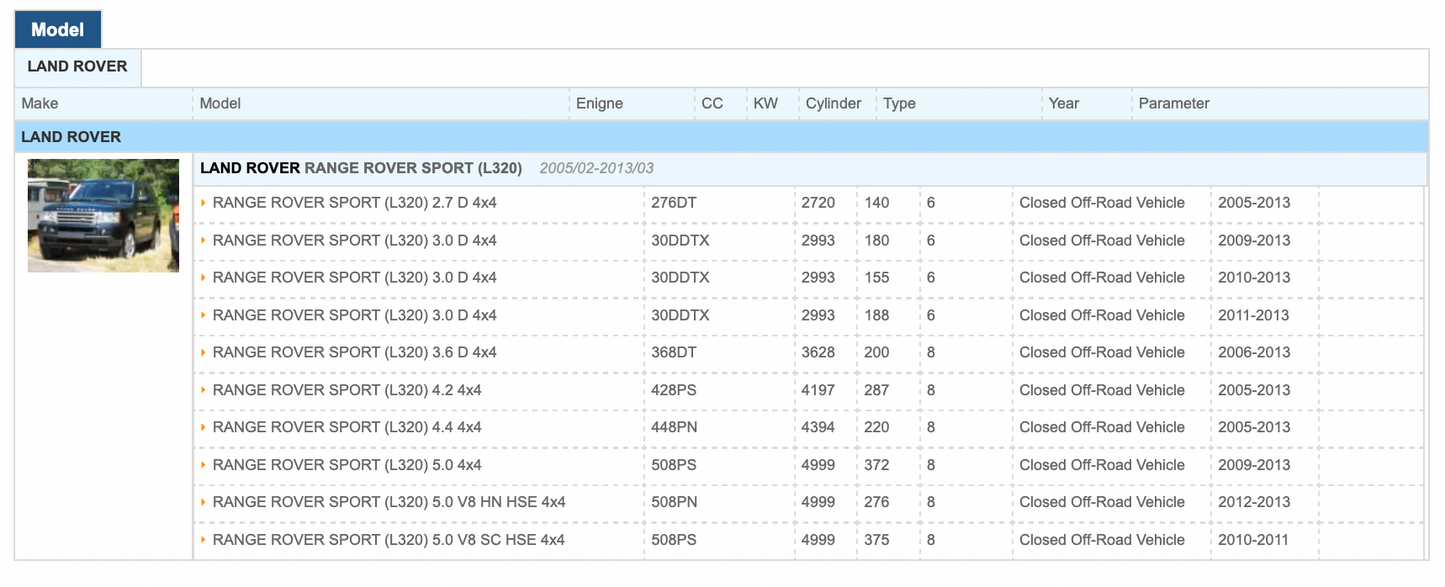The image size is (1445, 587).
Task: Click the arrow icon for the 180 KW 3.0 D row
Action: (x=204, y=241)
